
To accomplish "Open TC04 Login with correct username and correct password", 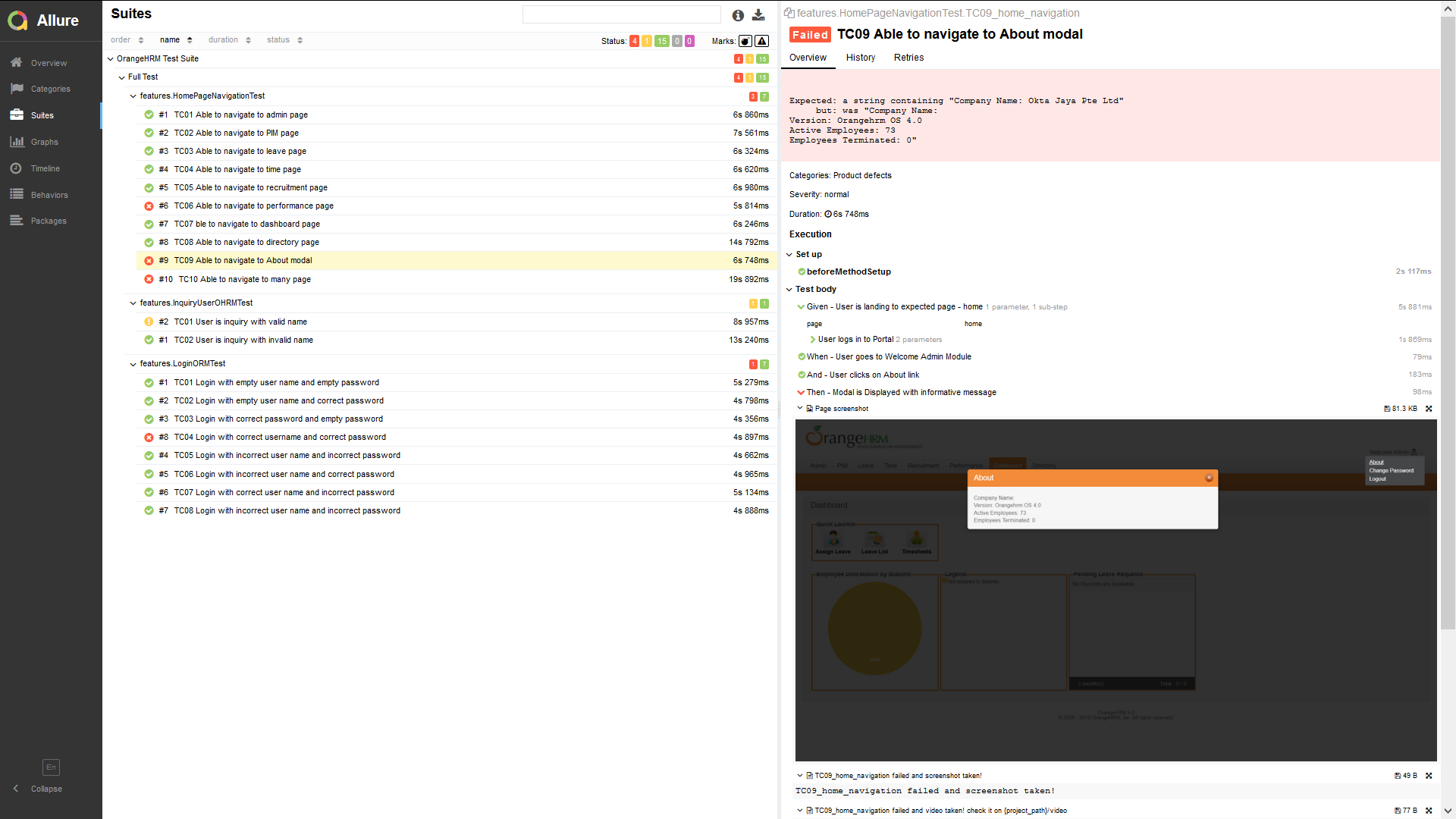I will (457, 437).
